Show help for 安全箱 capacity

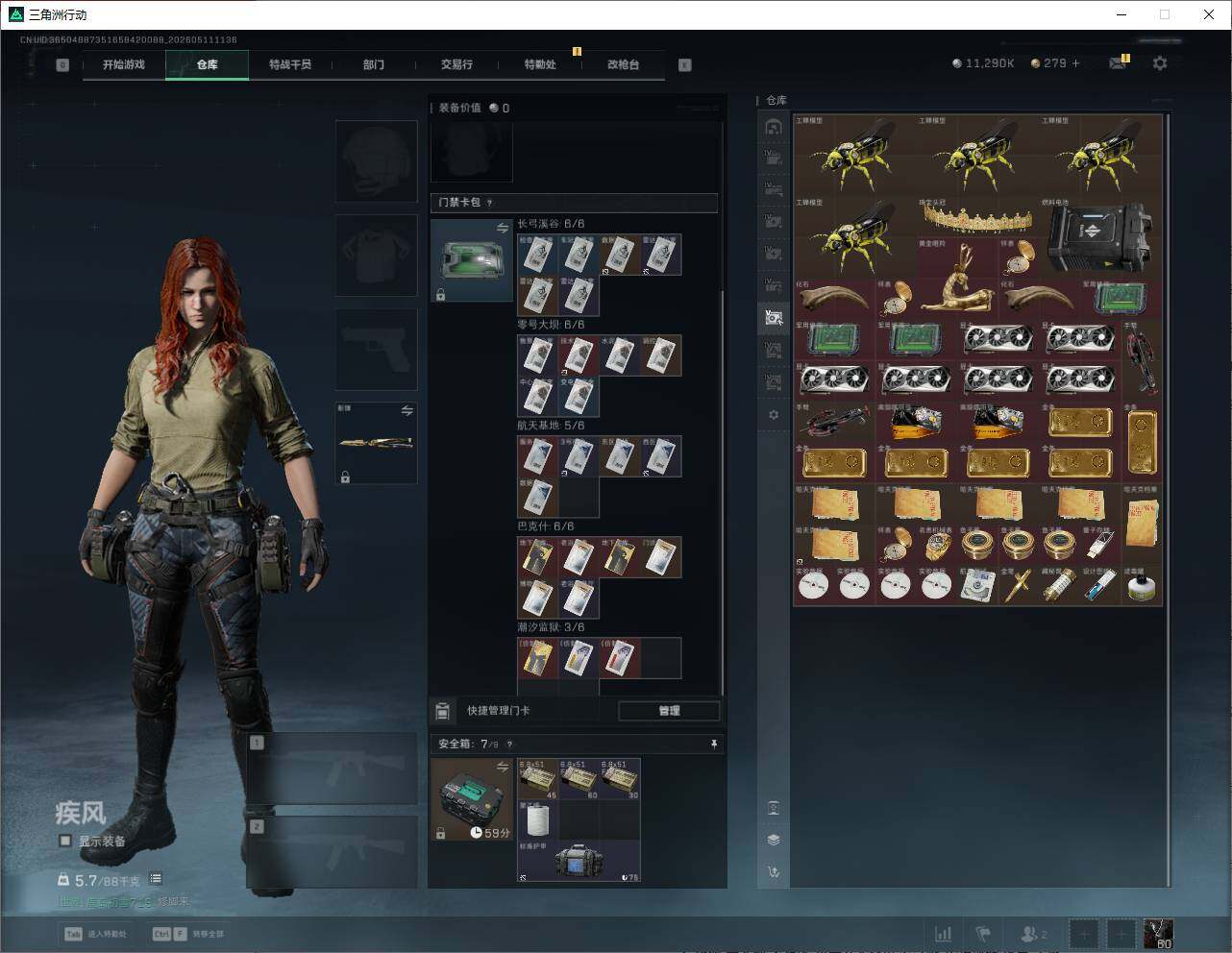[x=509, y=744]
